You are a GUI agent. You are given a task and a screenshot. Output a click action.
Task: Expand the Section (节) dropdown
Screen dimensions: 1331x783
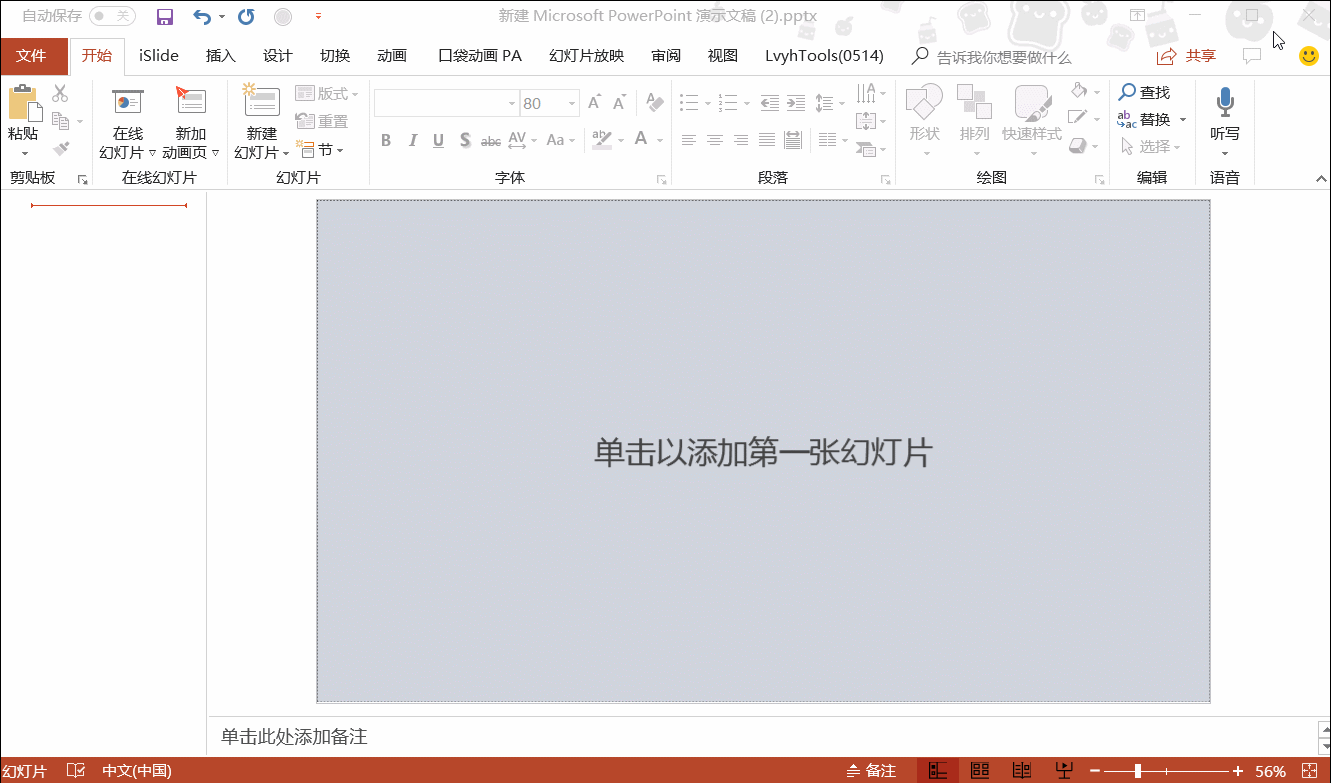pyautogui.click(x=340, y=150)
